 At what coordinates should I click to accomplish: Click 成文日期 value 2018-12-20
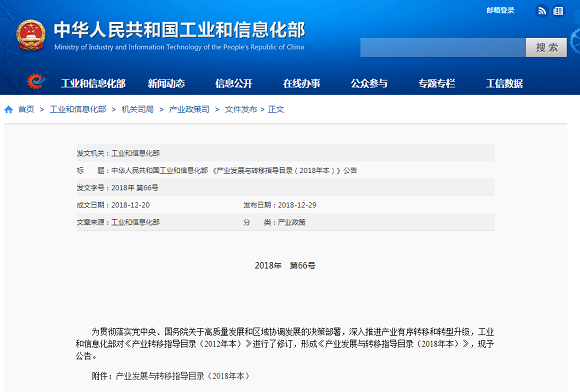click(x=131, y=205)
